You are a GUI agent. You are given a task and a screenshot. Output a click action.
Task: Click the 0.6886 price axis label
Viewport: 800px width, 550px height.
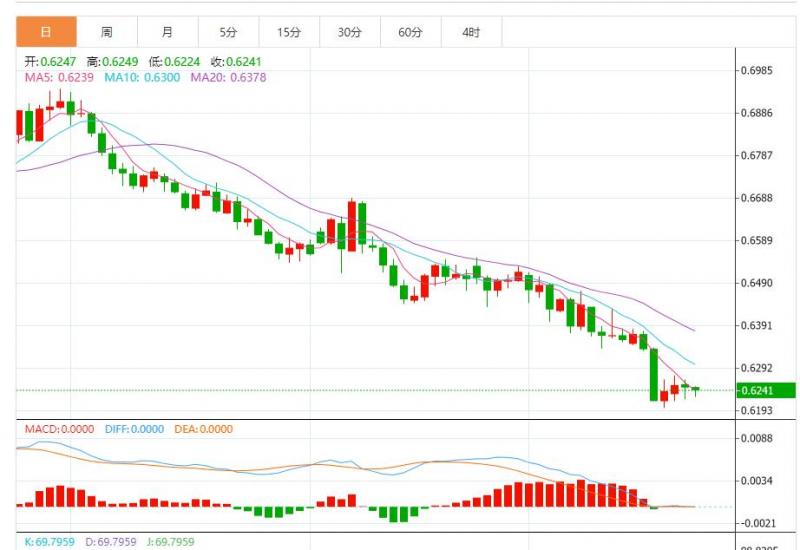[757, 113]
